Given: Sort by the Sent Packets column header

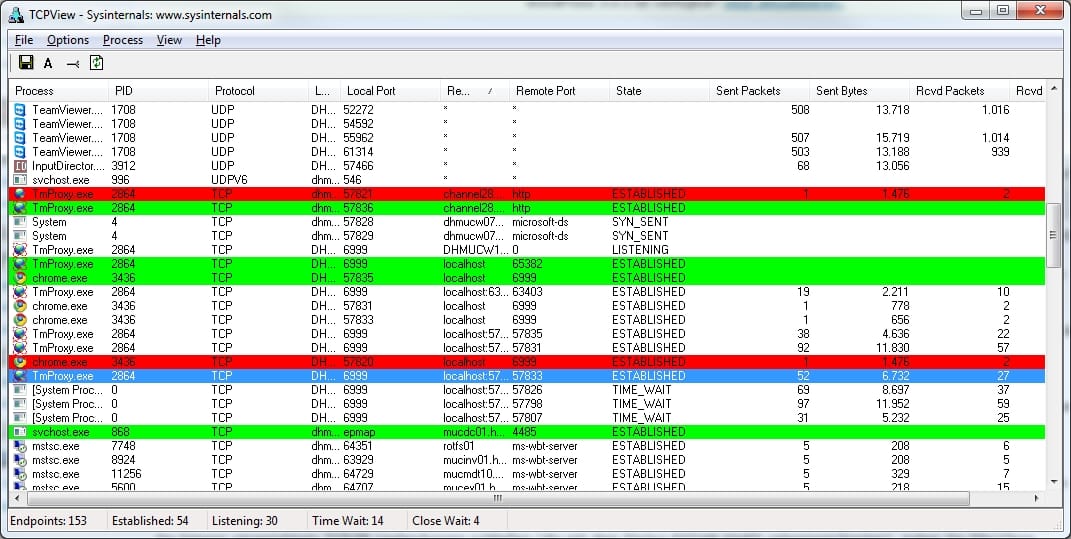Looking at the screenshot, I should (759, 91).
